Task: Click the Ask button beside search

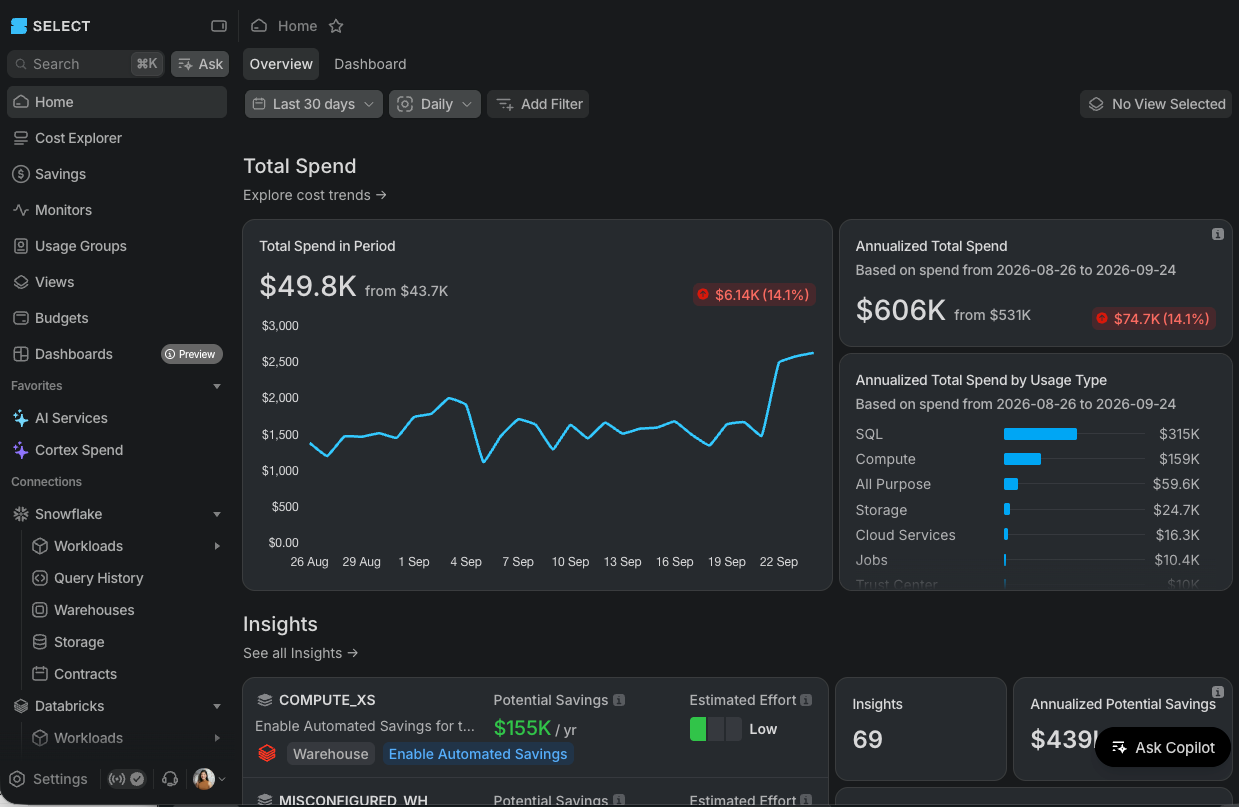Action: pos(200,64)
